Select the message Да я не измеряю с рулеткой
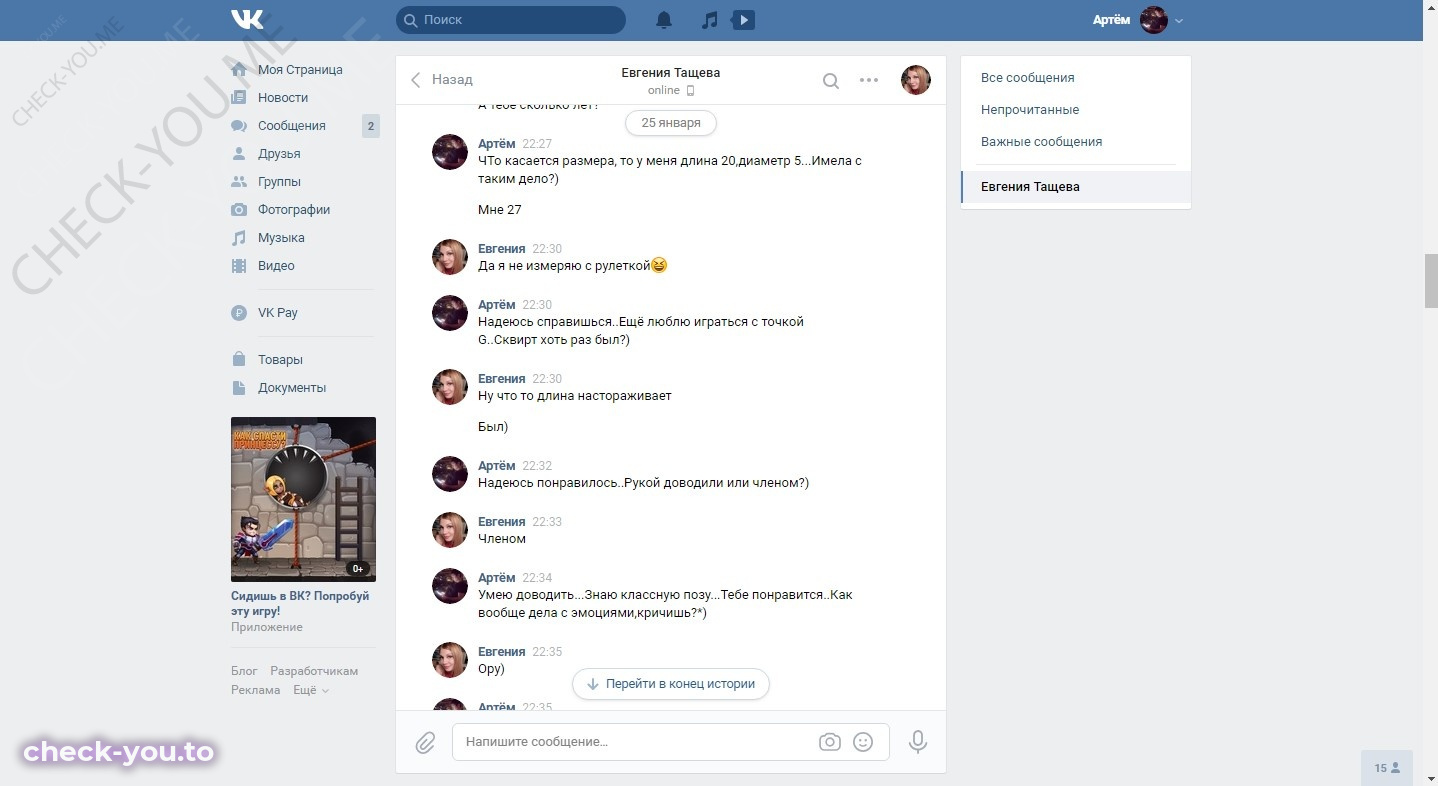Image resolution: width=1438 pixels, height=786 pixels. coord(573,266)
